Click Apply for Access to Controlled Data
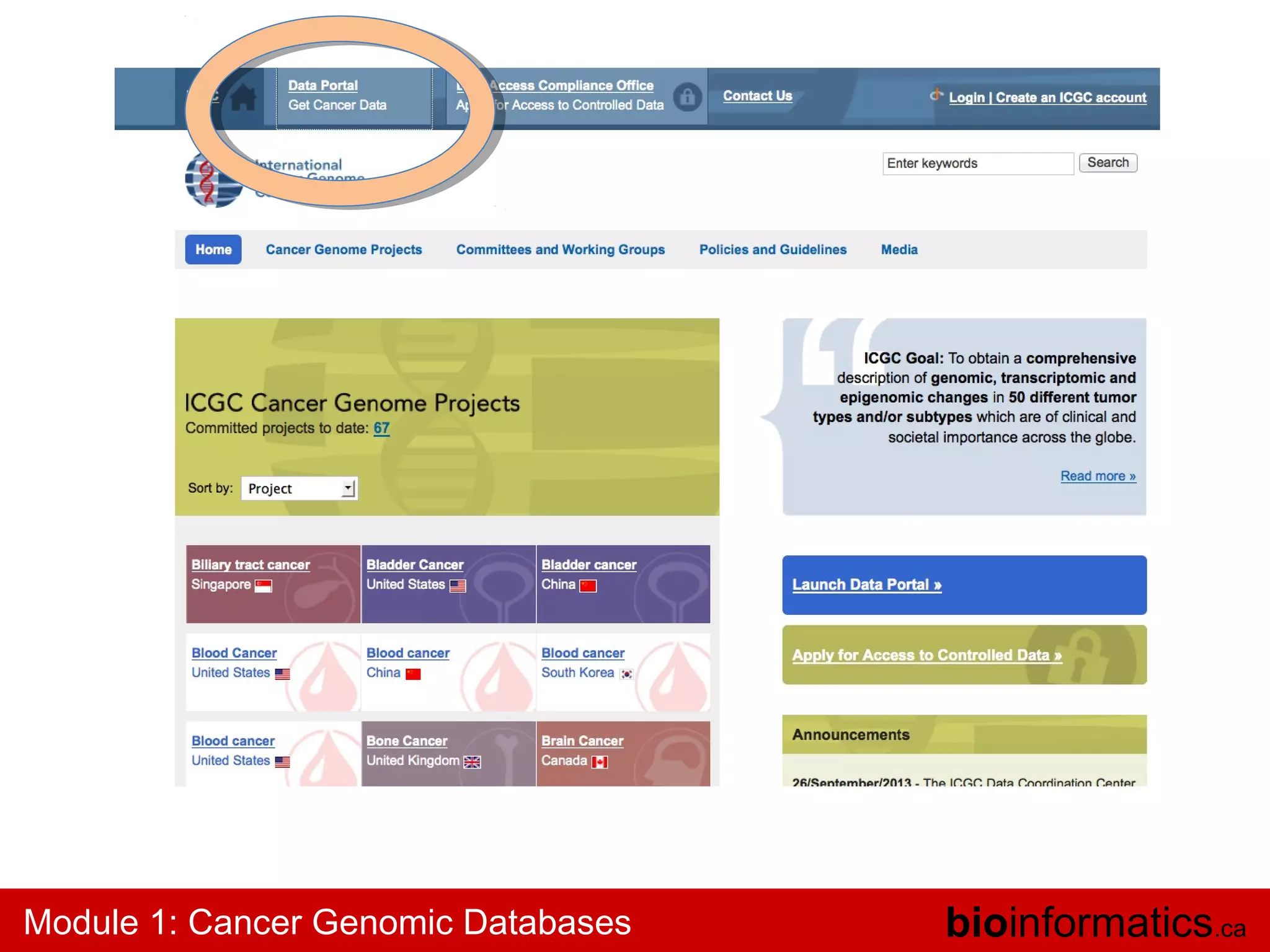This screenshot has height=952, width=1270. (x=964, y=655)
